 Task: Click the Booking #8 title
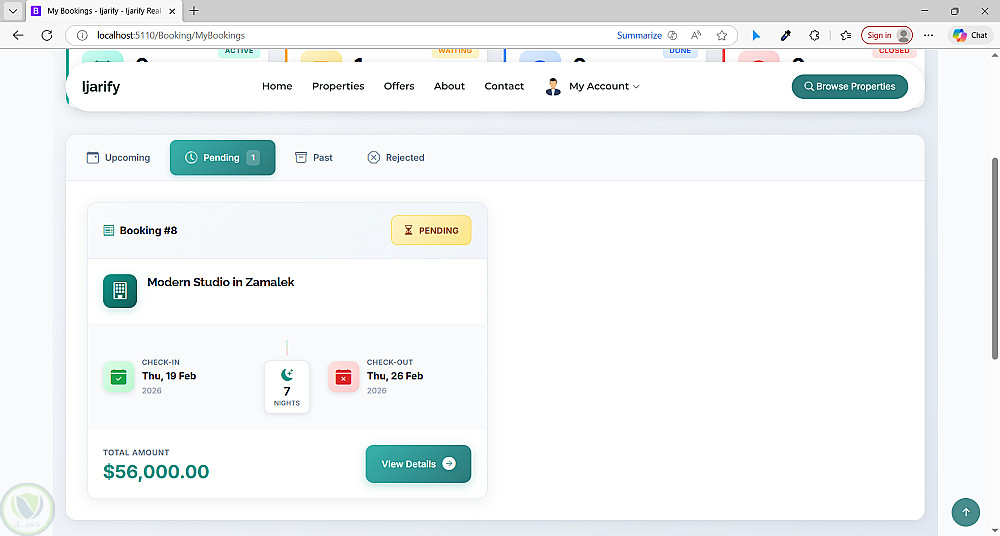[149, 230]
